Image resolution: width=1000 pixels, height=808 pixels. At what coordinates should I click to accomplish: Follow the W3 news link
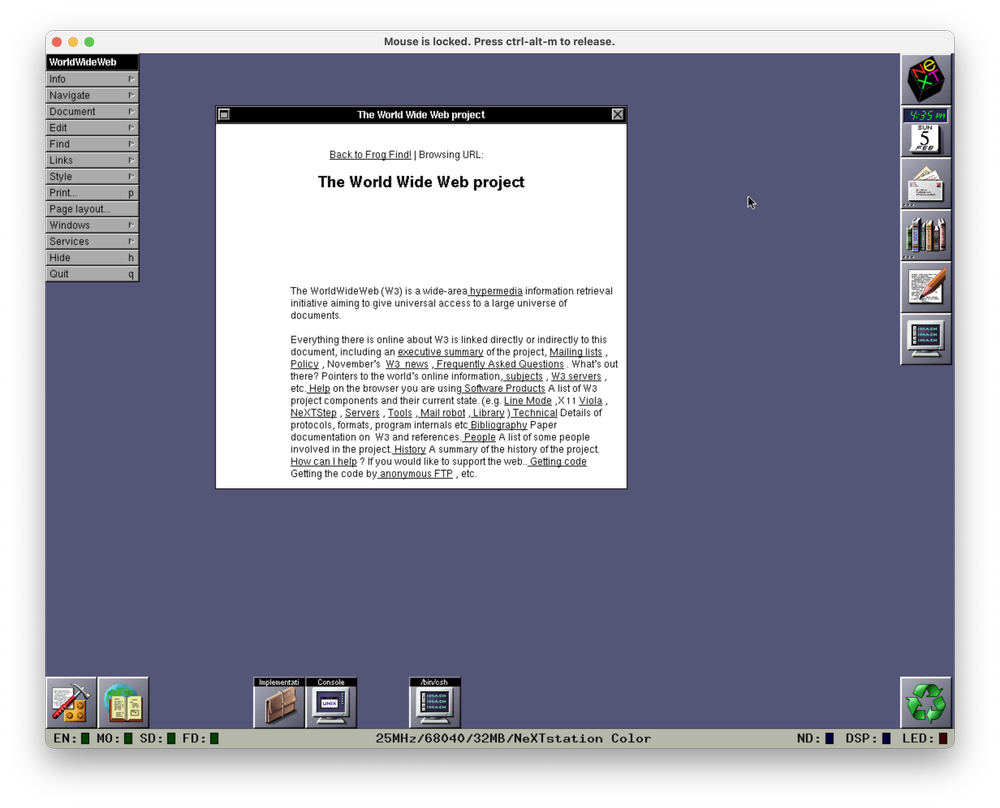pyautogui.click(x=407, y=364)
